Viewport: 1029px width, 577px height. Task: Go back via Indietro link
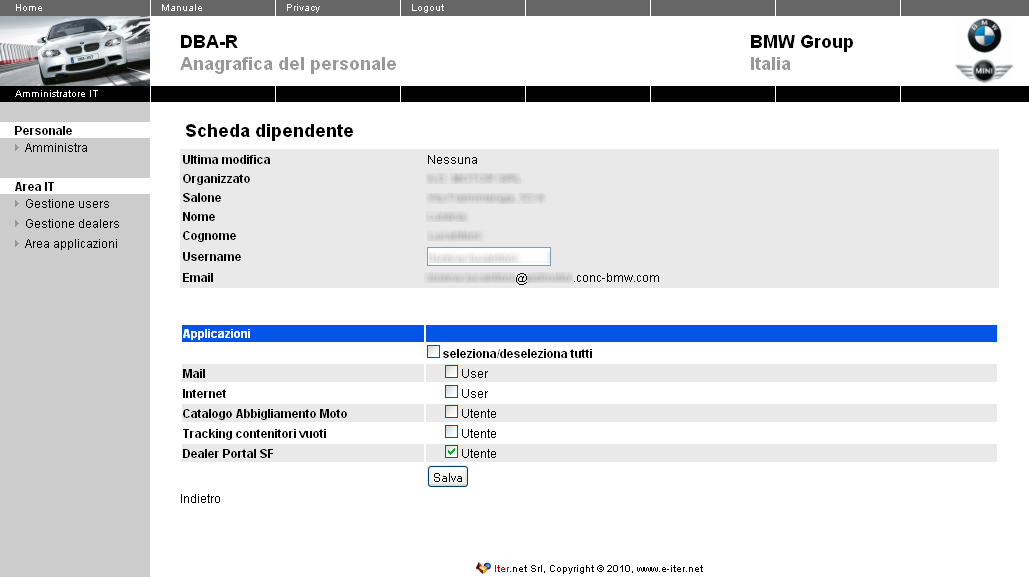click(x=200, y=499)
